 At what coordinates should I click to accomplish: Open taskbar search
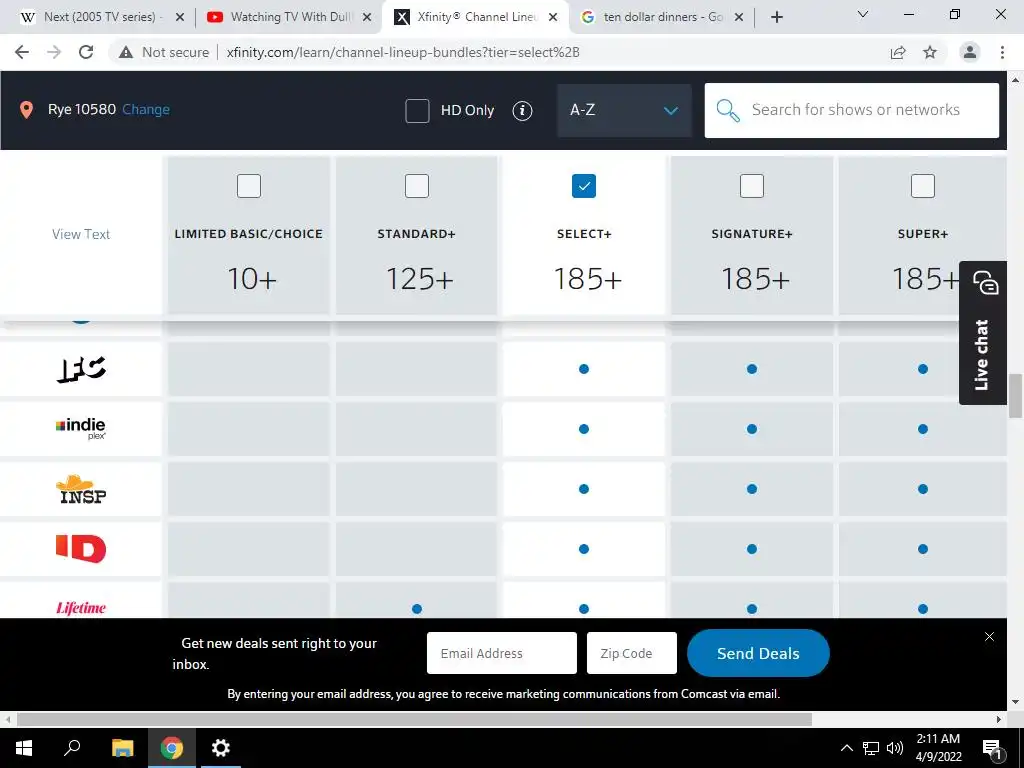72,748
